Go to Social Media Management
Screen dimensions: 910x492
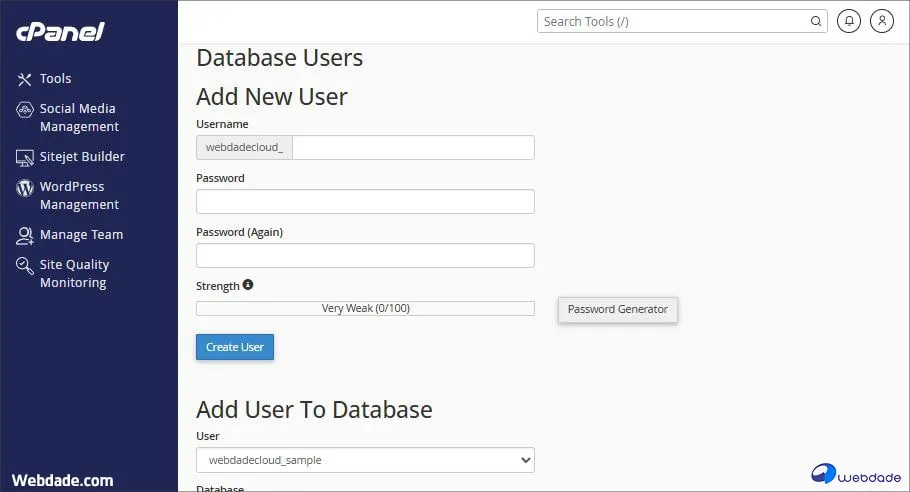coord(79,117)
